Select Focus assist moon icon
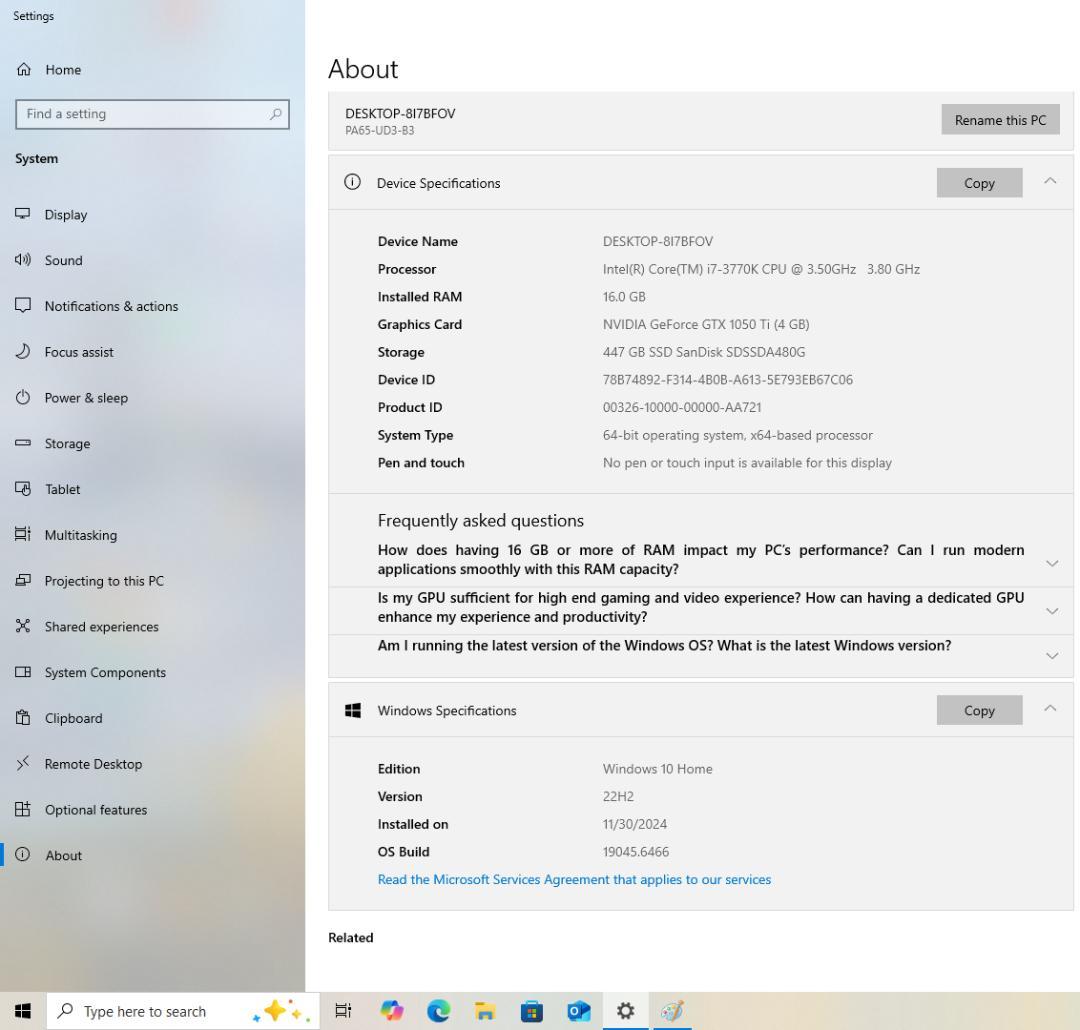Image resolution: width=1080 pixels, height=1030 pixels. pyautogui.click(x=23, y=352)
